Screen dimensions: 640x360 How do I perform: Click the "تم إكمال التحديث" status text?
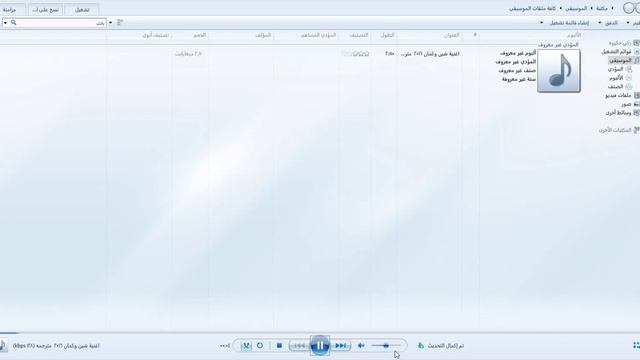(x=446, y=346)
